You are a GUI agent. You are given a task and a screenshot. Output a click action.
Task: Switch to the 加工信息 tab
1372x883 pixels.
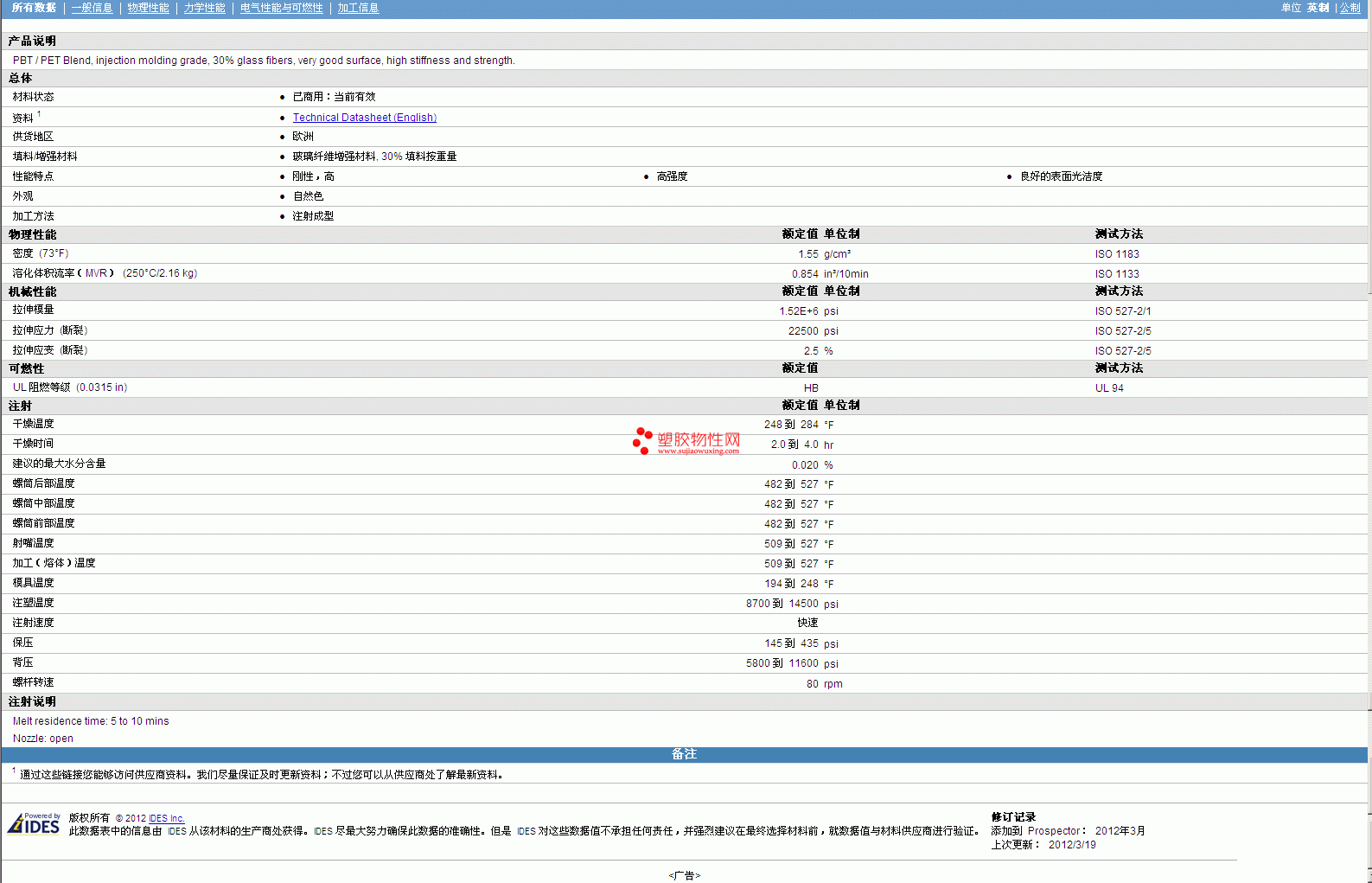(358, 8)
